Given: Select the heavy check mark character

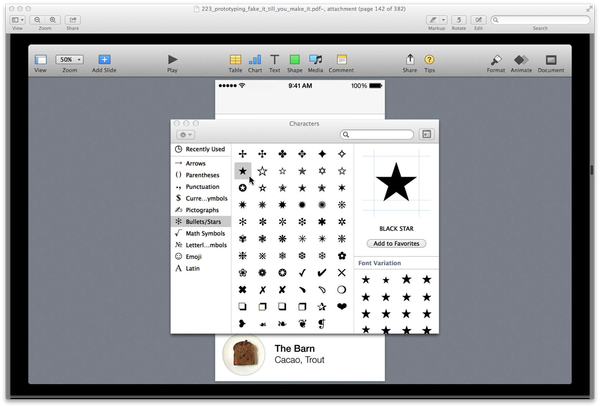Looking at the screenshot, I should (x=322, y=271).
